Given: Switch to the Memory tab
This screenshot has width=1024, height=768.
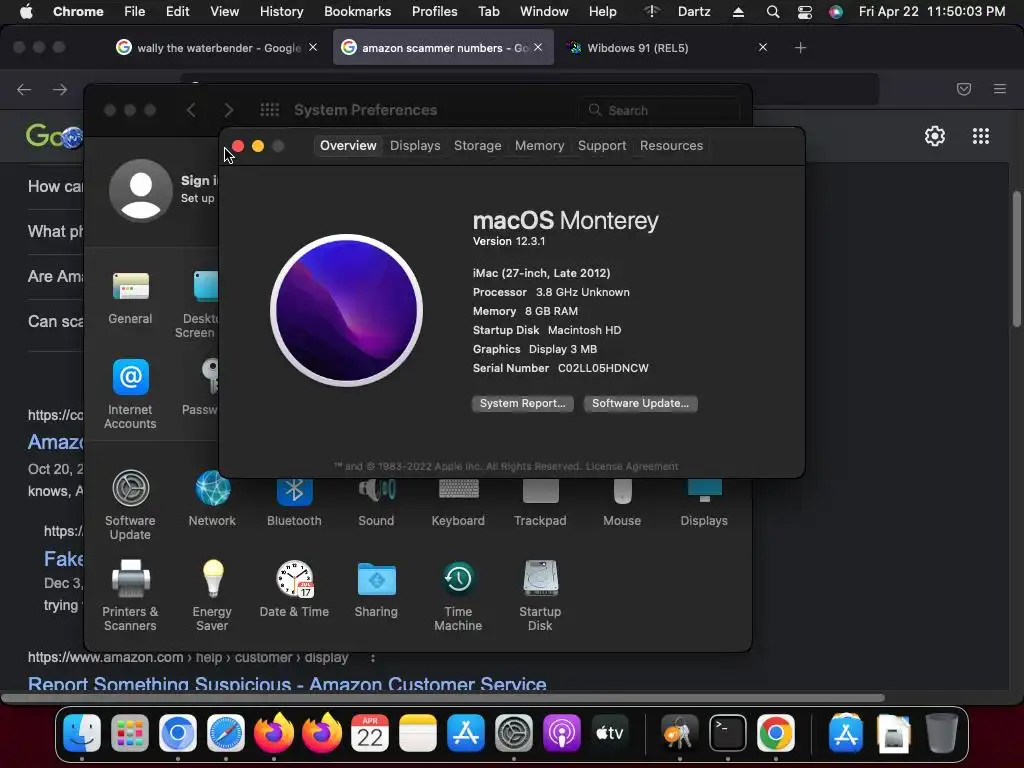Looking at the screenshot, I should coord(539,146).
